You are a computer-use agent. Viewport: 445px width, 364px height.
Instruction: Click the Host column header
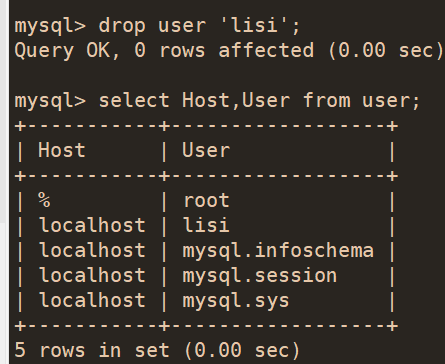(62, 150)
